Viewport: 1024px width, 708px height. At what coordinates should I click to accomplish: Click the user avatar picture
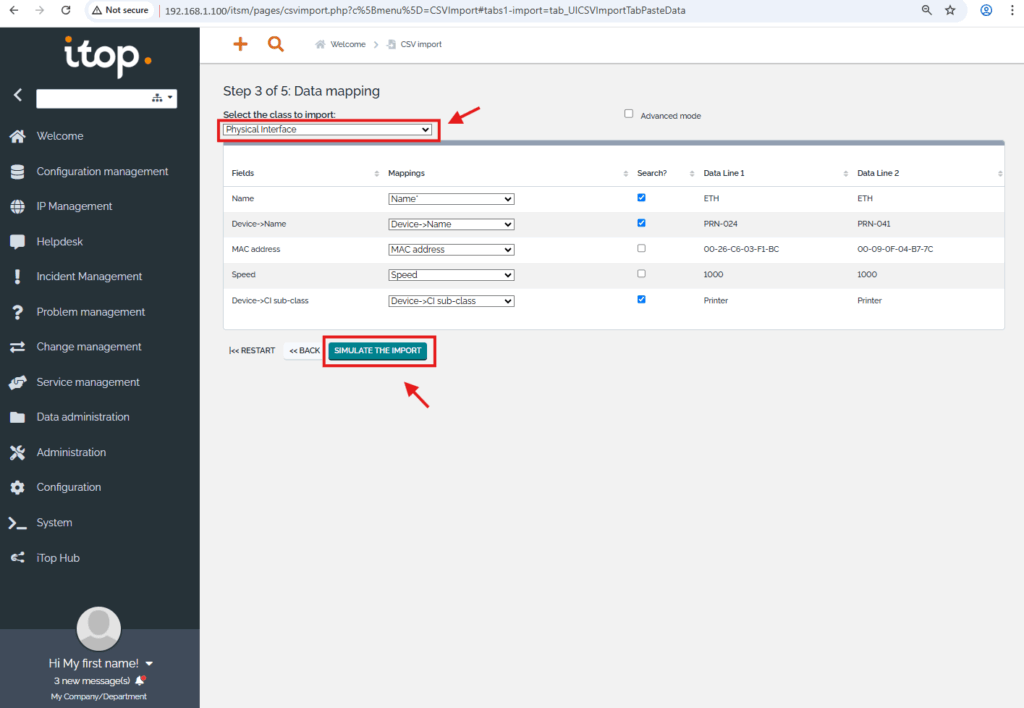coord(99,627)
